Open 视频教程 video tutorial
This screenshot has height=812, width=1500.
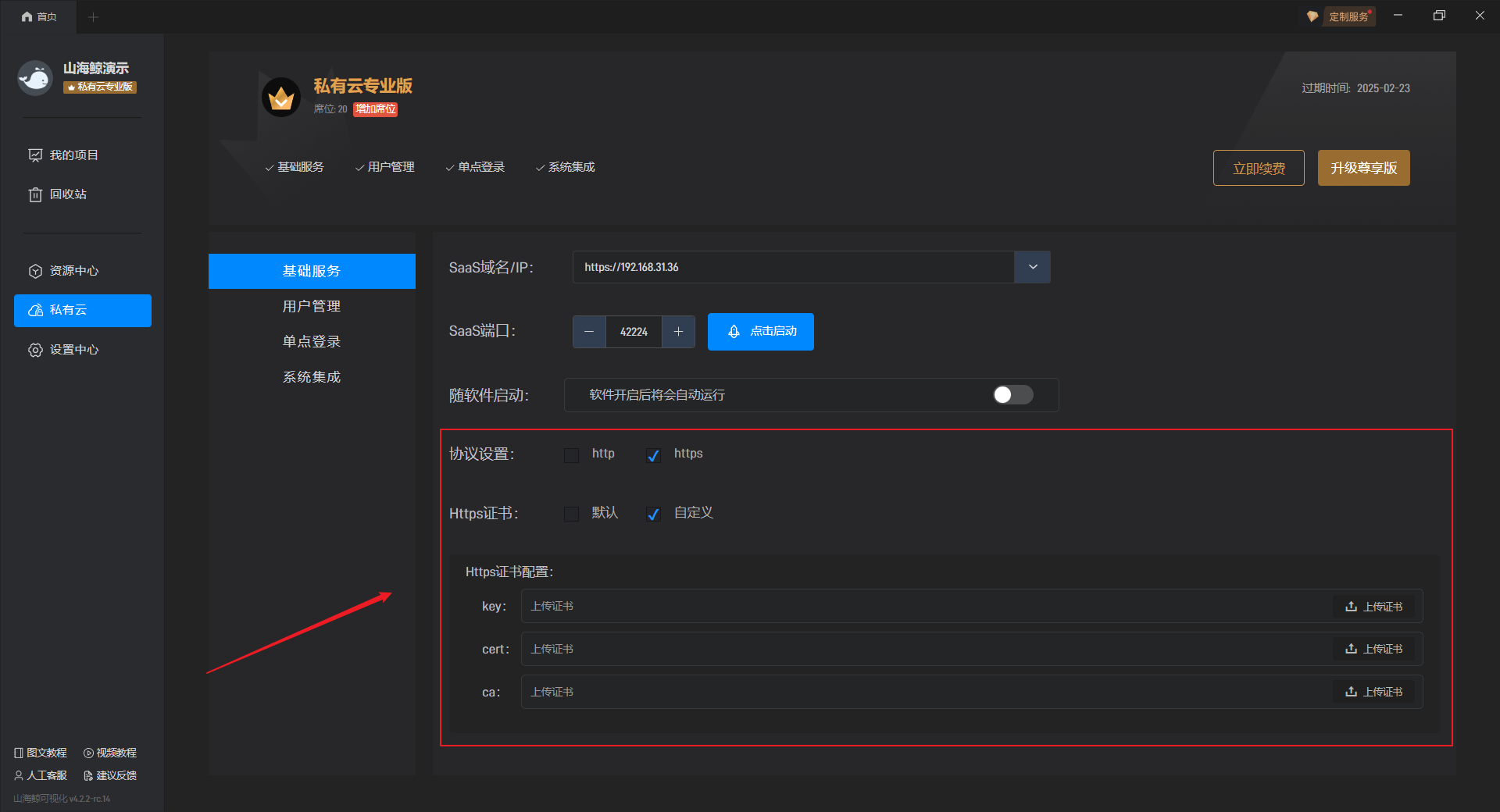tap(110, 753)
